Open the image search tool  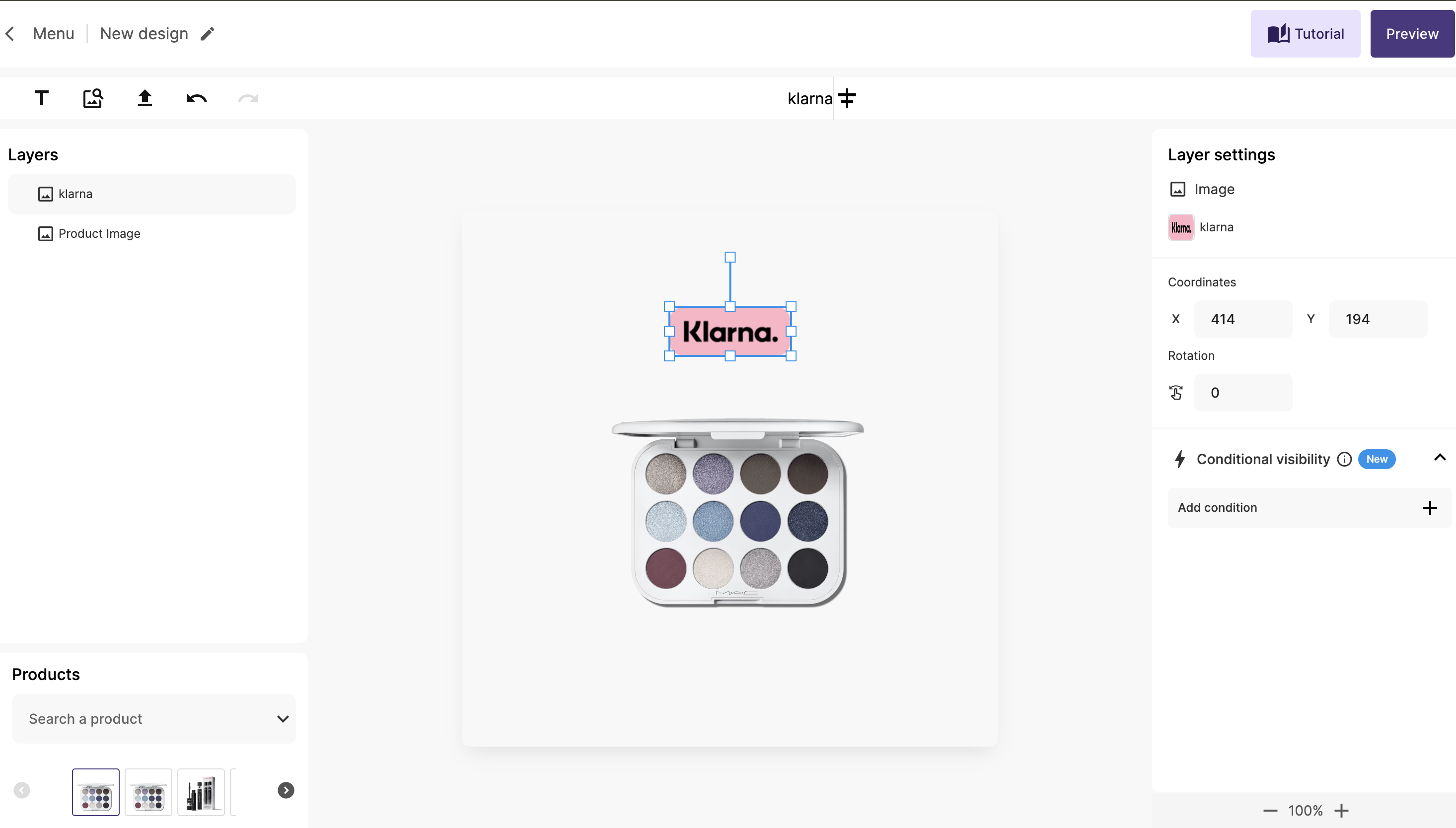click(x=93, y=98)
